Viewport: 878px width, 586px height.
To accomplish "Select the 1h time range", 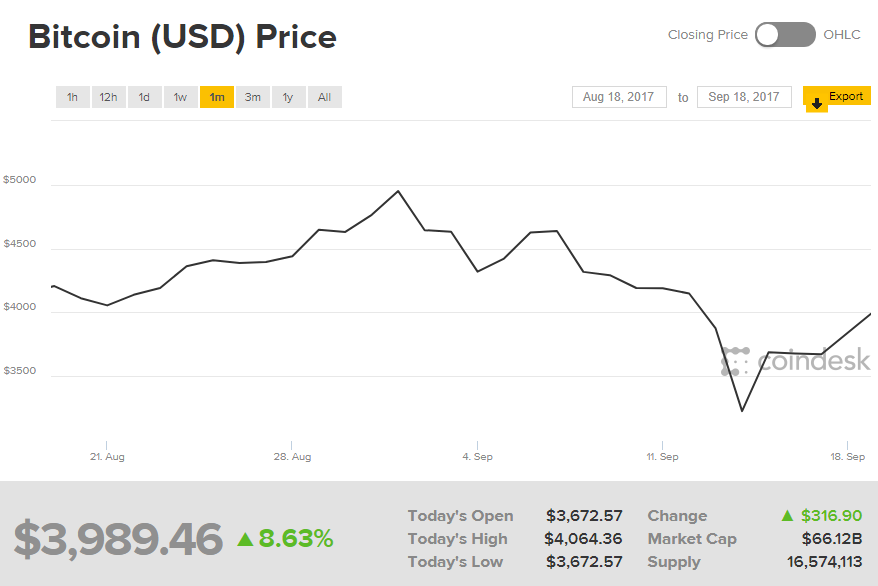I will point(72,97).
